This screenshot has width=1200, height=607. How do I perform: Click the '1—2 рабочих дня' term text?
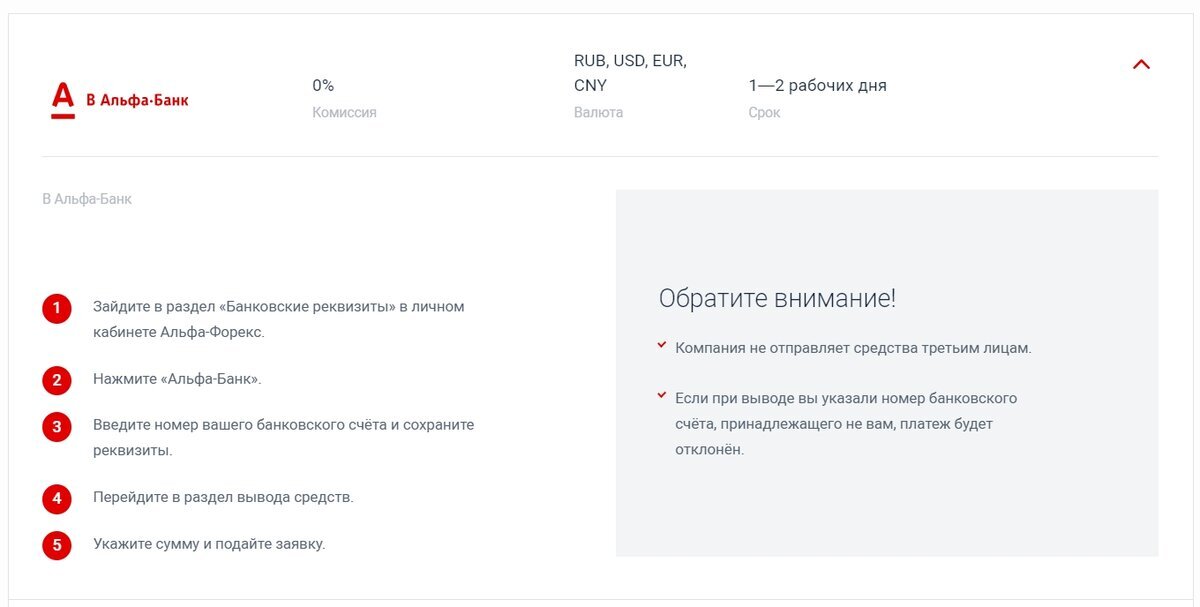point(818,85)
